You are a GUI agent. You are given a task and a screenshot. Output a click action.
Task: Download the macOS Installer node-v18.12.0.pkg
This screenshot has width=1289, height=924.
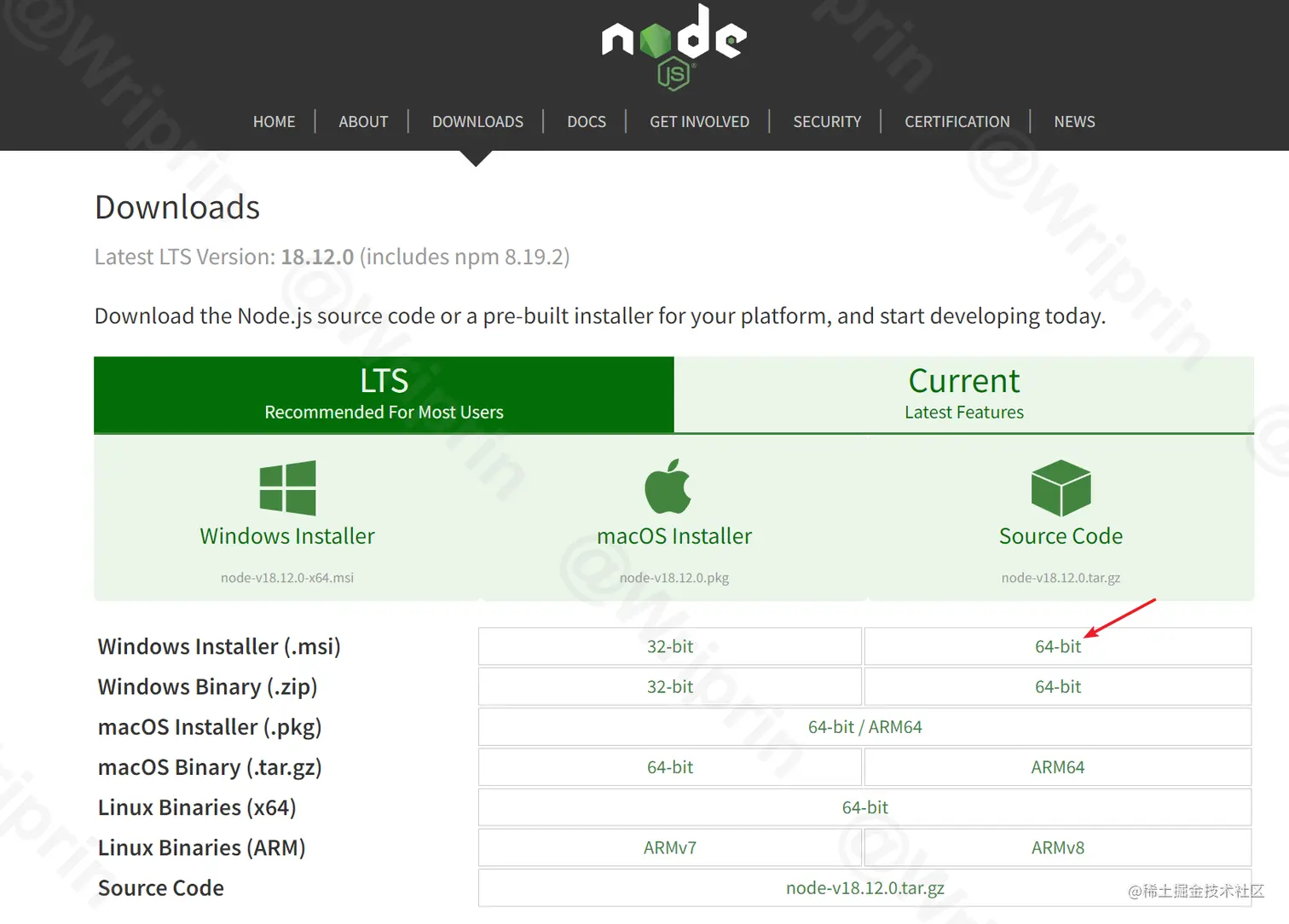click(x=674, y=535)
